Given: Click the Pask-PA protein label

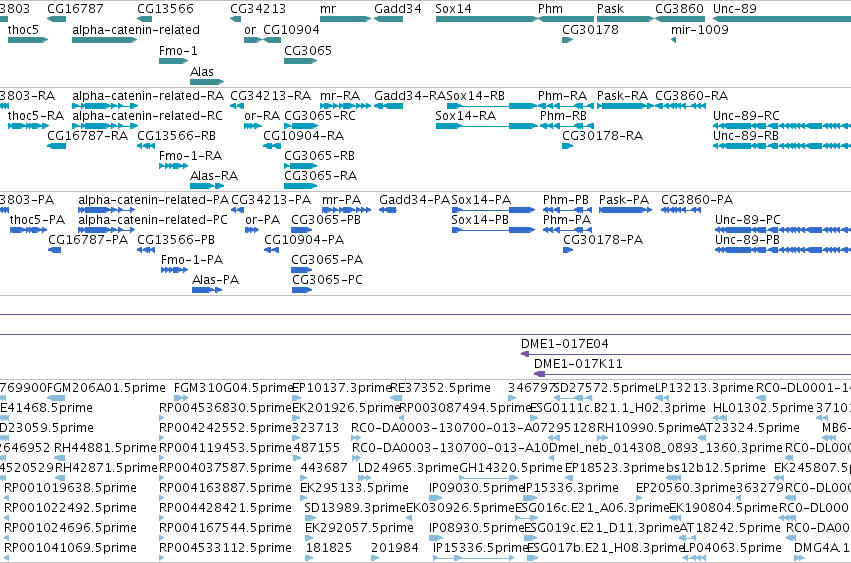Looking at the screenshot, I should 624,200.
